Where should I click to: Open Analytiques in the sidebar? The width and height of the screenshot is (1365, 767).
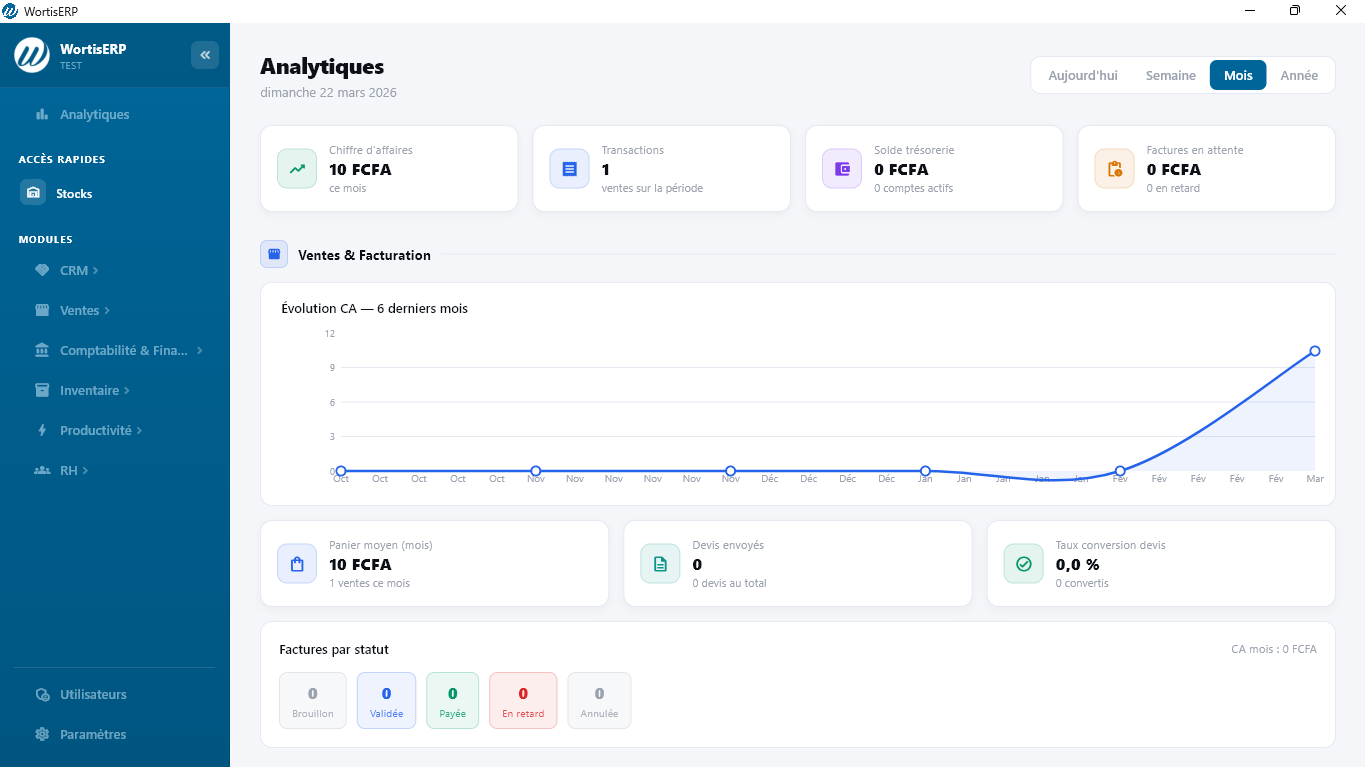click(x=94, y=114)
